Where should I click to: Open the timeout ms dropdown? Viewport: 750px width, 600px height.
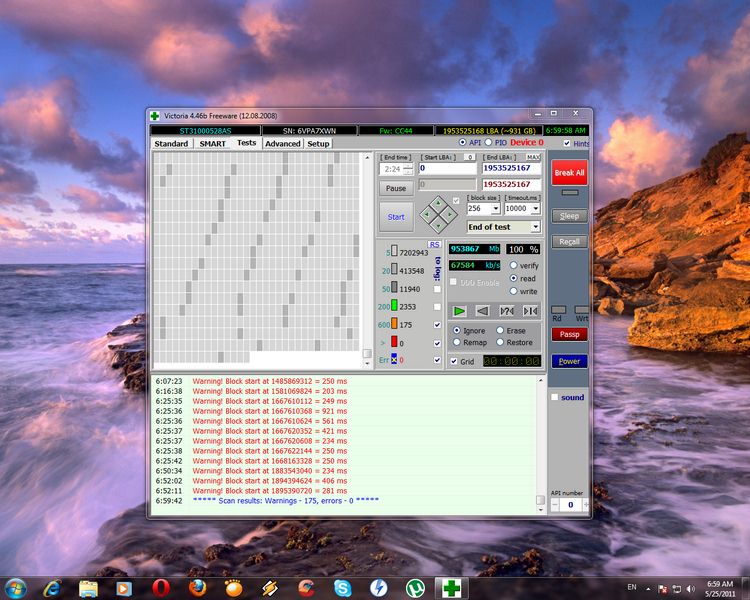pyautogui.click(x=535, y=209)
